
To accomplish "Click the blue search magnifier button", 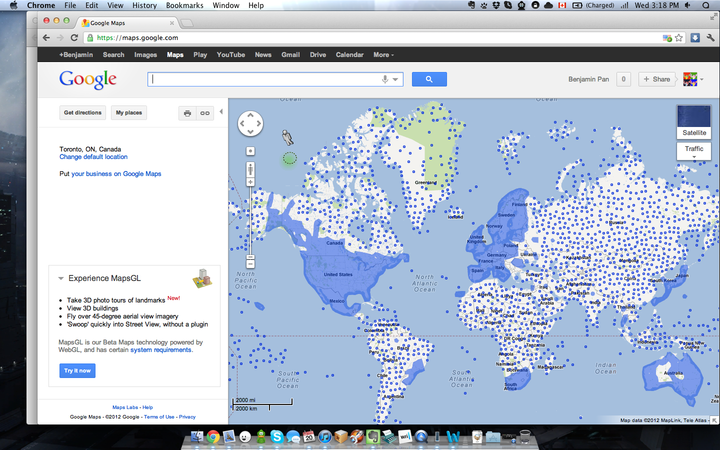I will pos(429,79).
